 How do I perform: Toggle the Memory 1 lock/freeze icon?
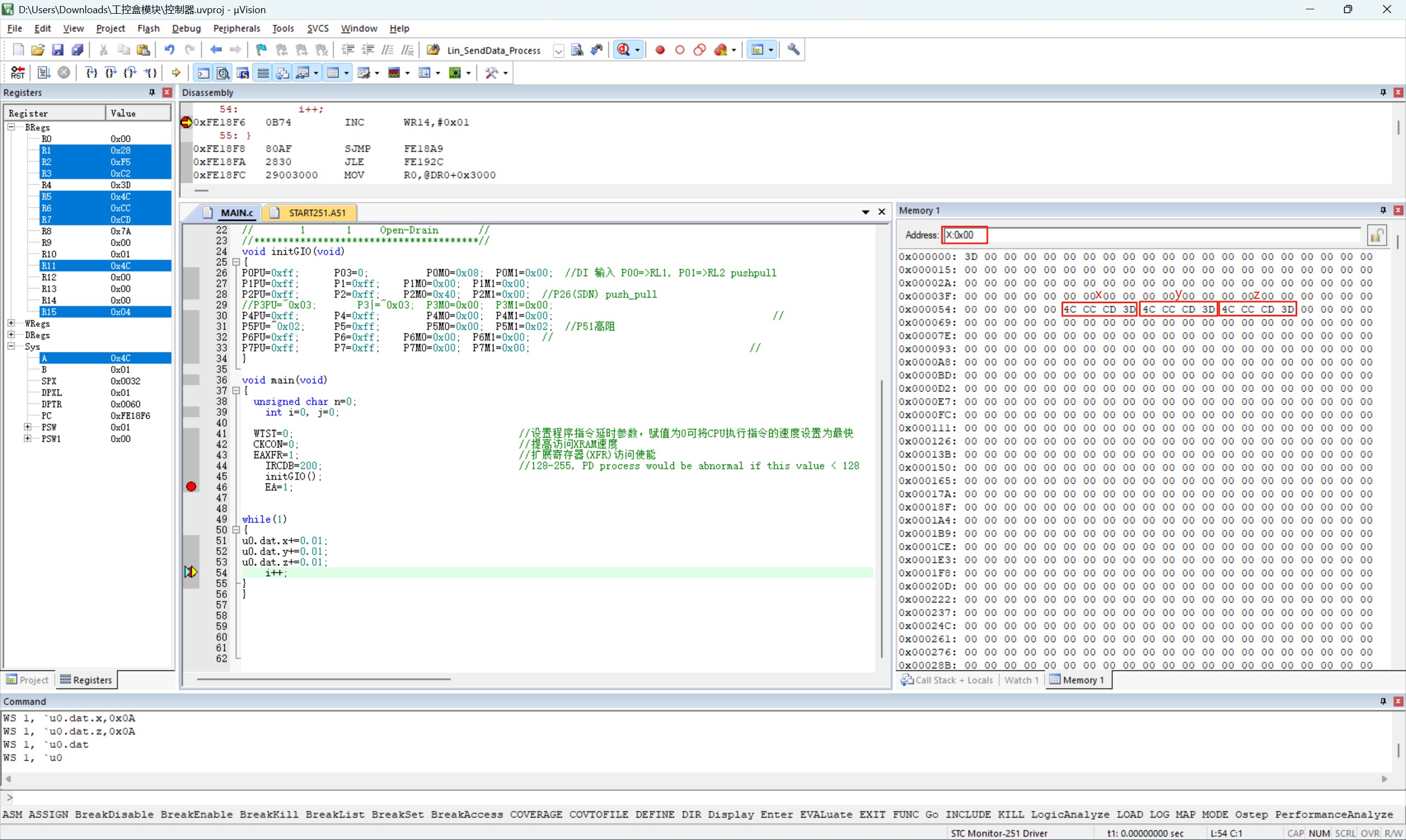pos(1376,235)
